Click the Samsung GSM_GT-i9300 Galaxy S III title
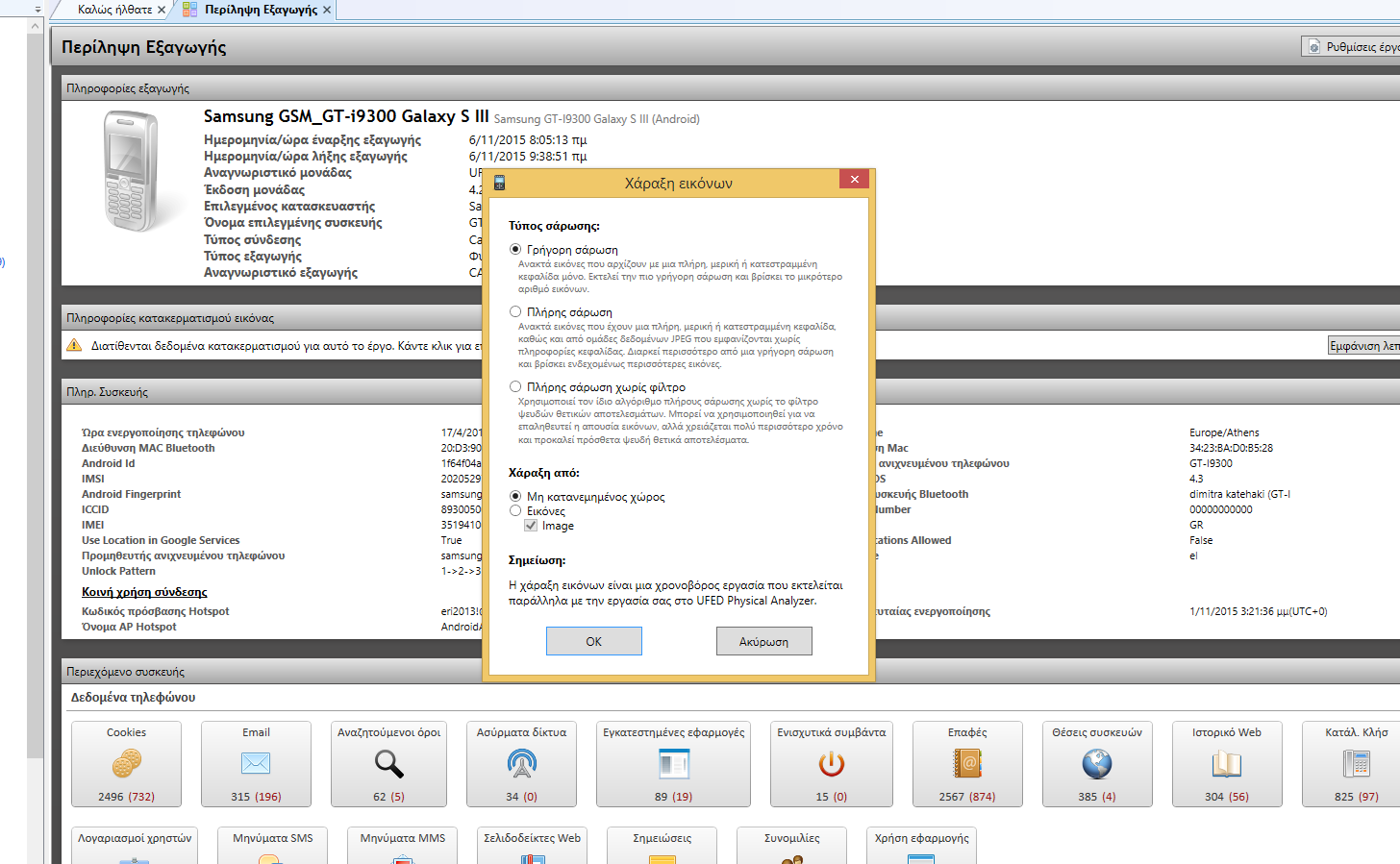The image size is (1400, 864). [x=346, y=116]
